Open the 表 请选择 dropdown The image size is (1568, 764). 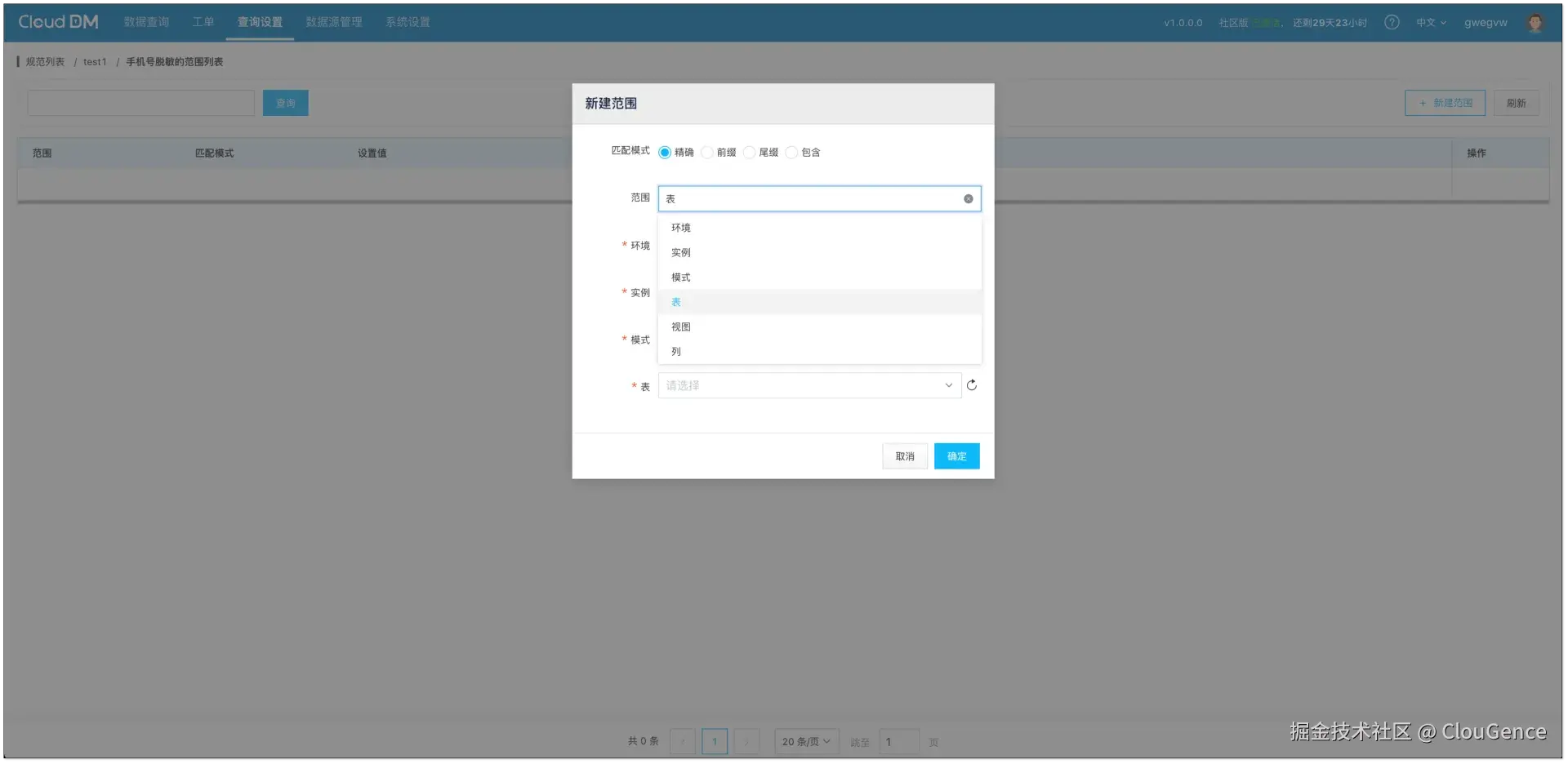809,385
